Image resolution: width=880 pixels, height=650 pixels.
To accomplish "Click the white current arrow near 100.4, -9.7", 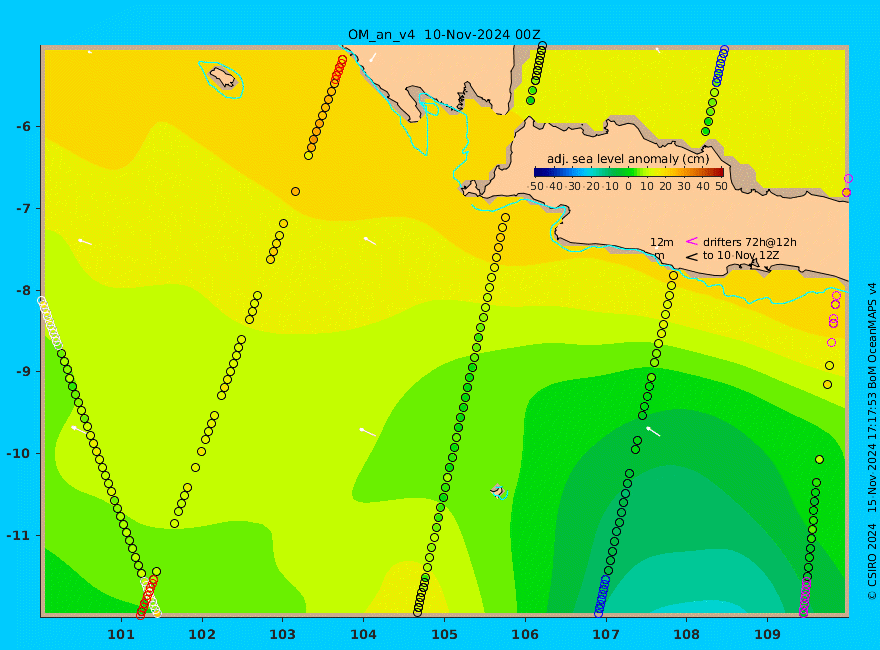I will [x=79, y=429].
